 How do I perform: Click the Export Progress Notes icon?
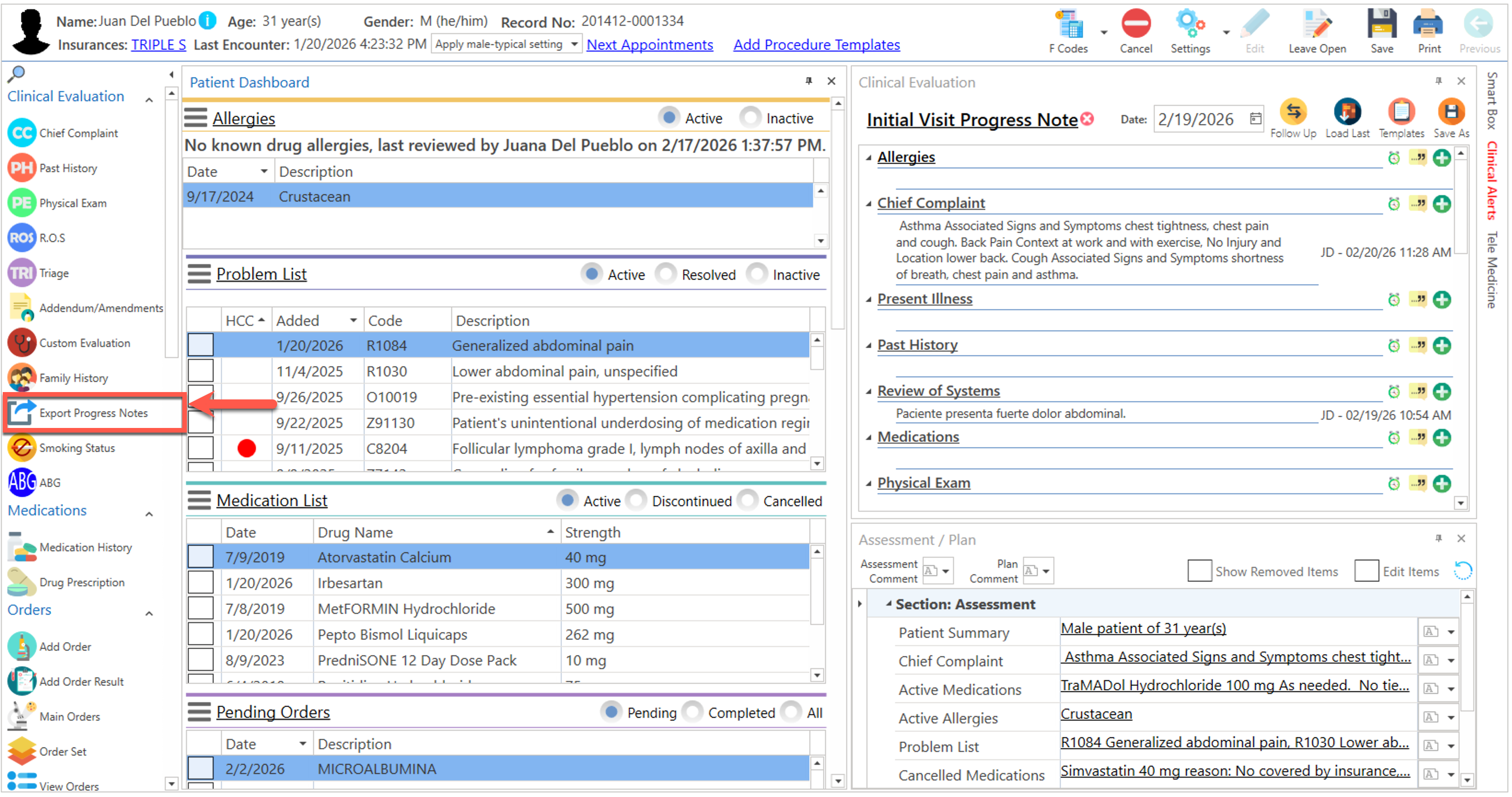point(22,413)
